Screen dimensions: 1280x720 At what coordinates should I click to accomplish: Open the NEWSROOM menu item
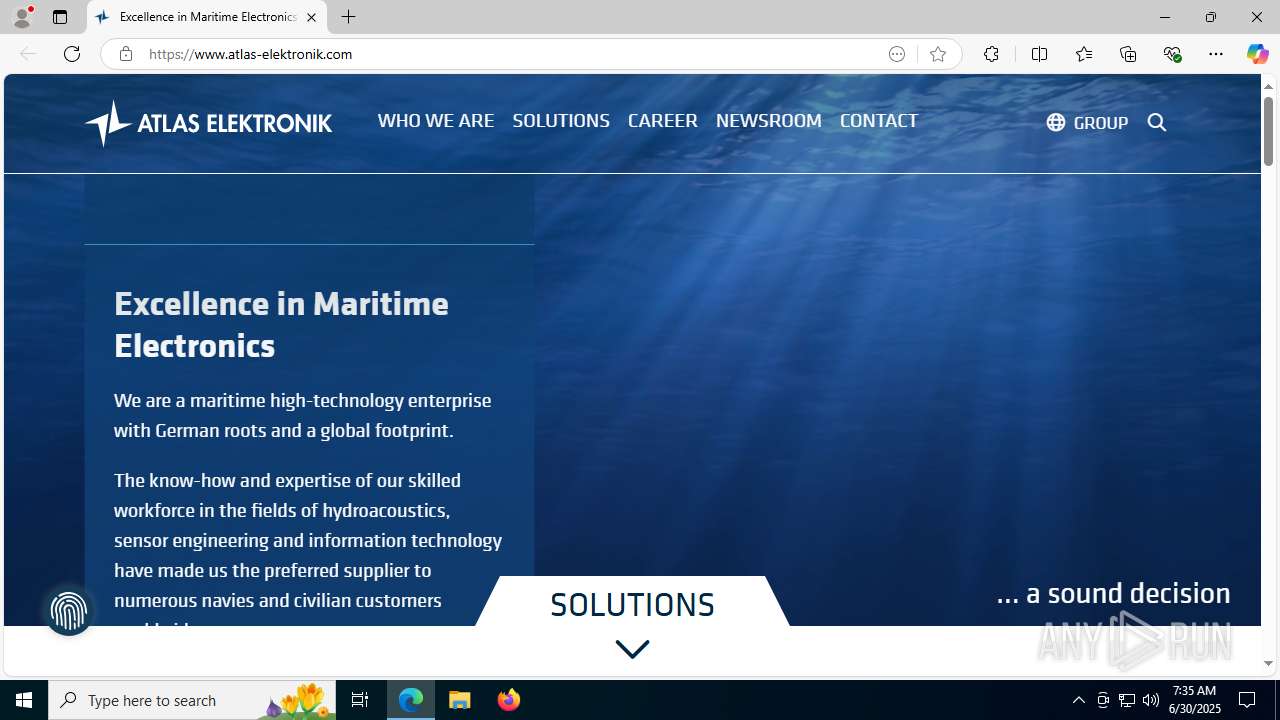[769, 120]
